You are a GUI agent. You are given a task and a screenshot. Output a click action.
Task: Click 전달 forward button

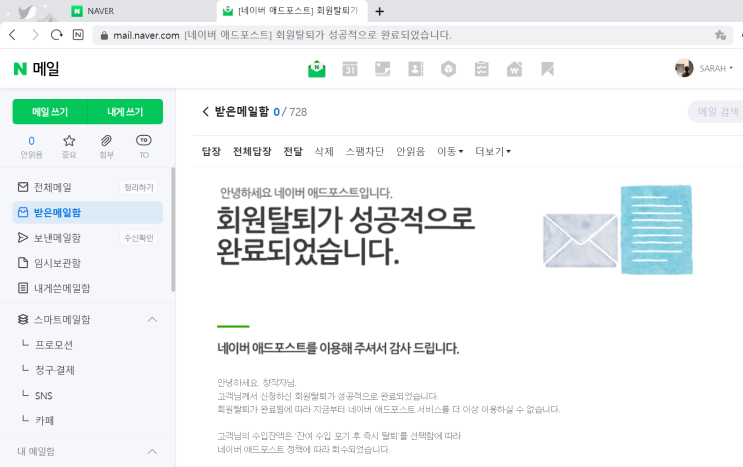(293, 152)
